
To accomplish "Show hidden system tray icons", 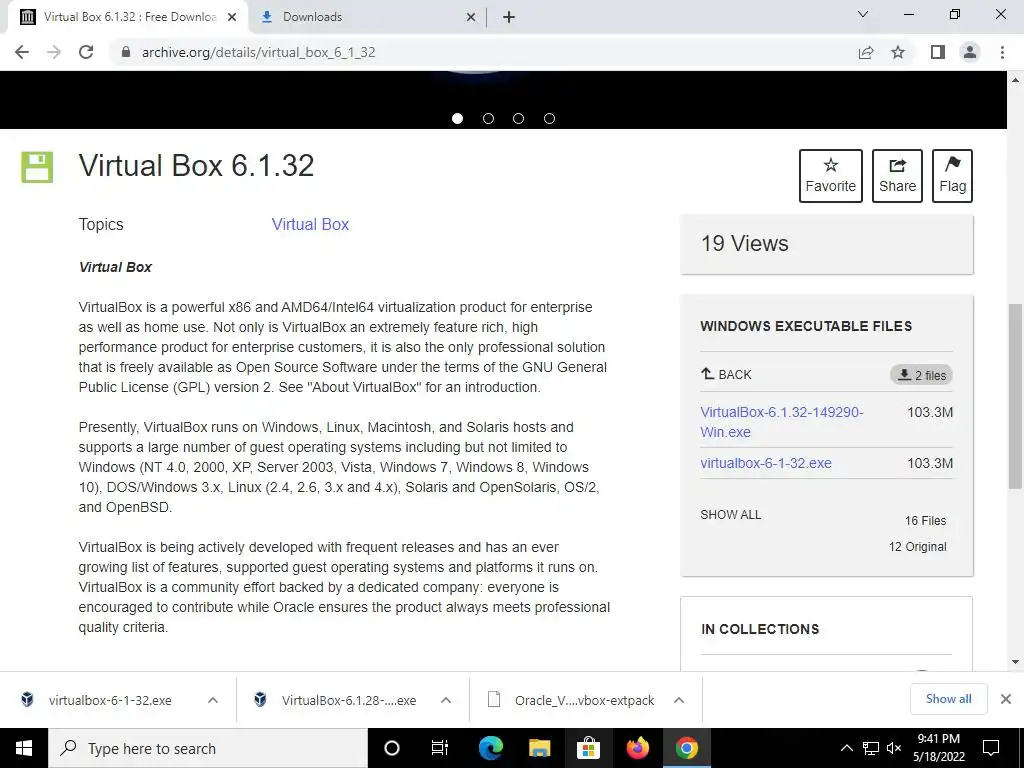I will click(x=846, y=748).
